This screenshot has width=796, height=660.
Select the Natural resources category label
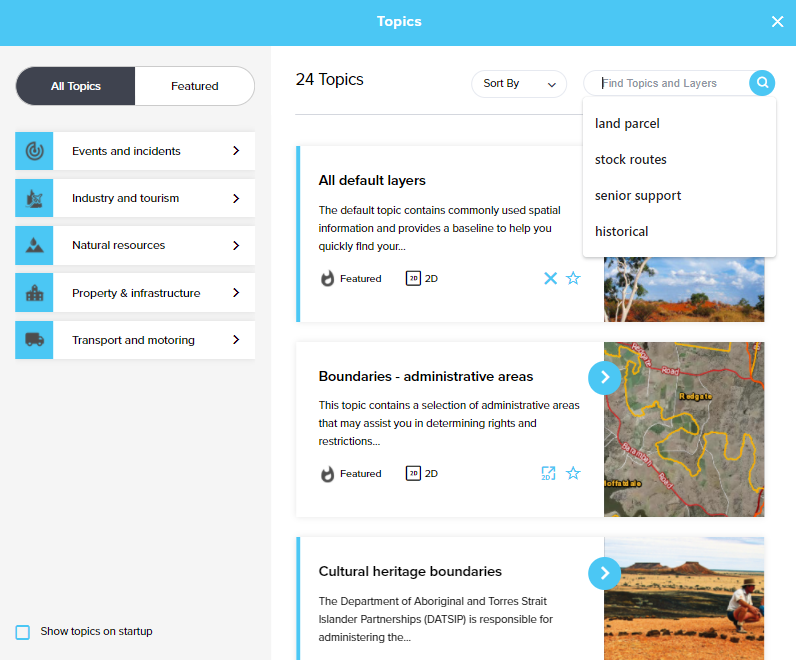pos(118,245)
